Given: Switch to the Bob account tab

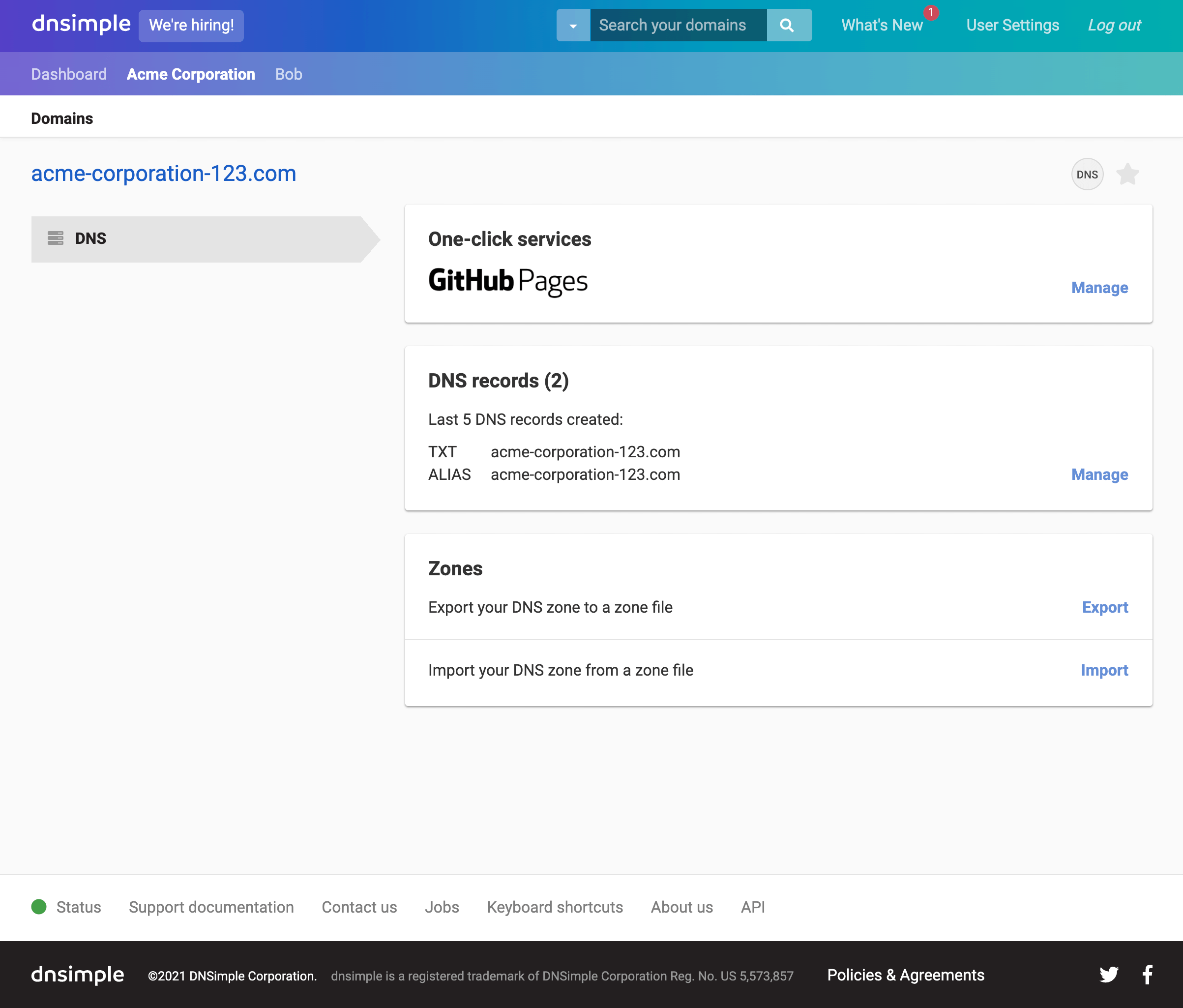Looking at the screenshot, I should pyautogui.click(x=288, y=74).
